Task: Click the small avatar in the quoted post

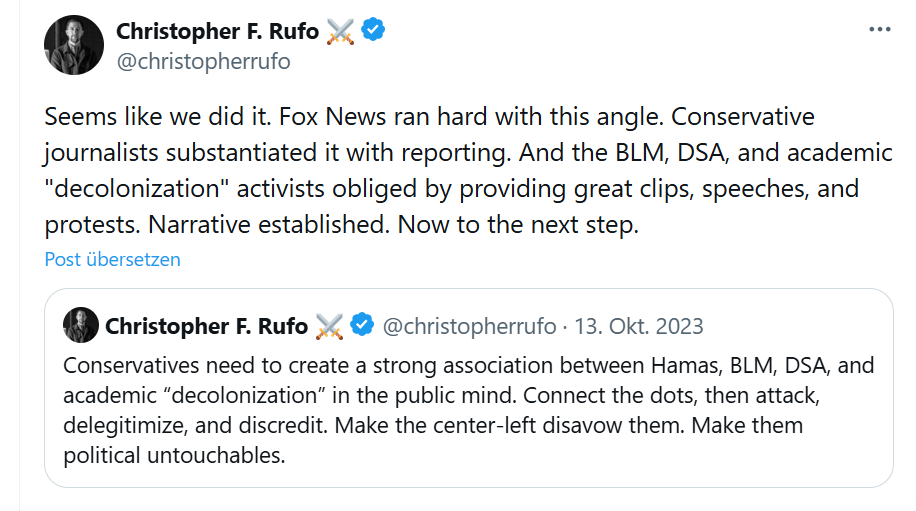Action: [81, 325]
